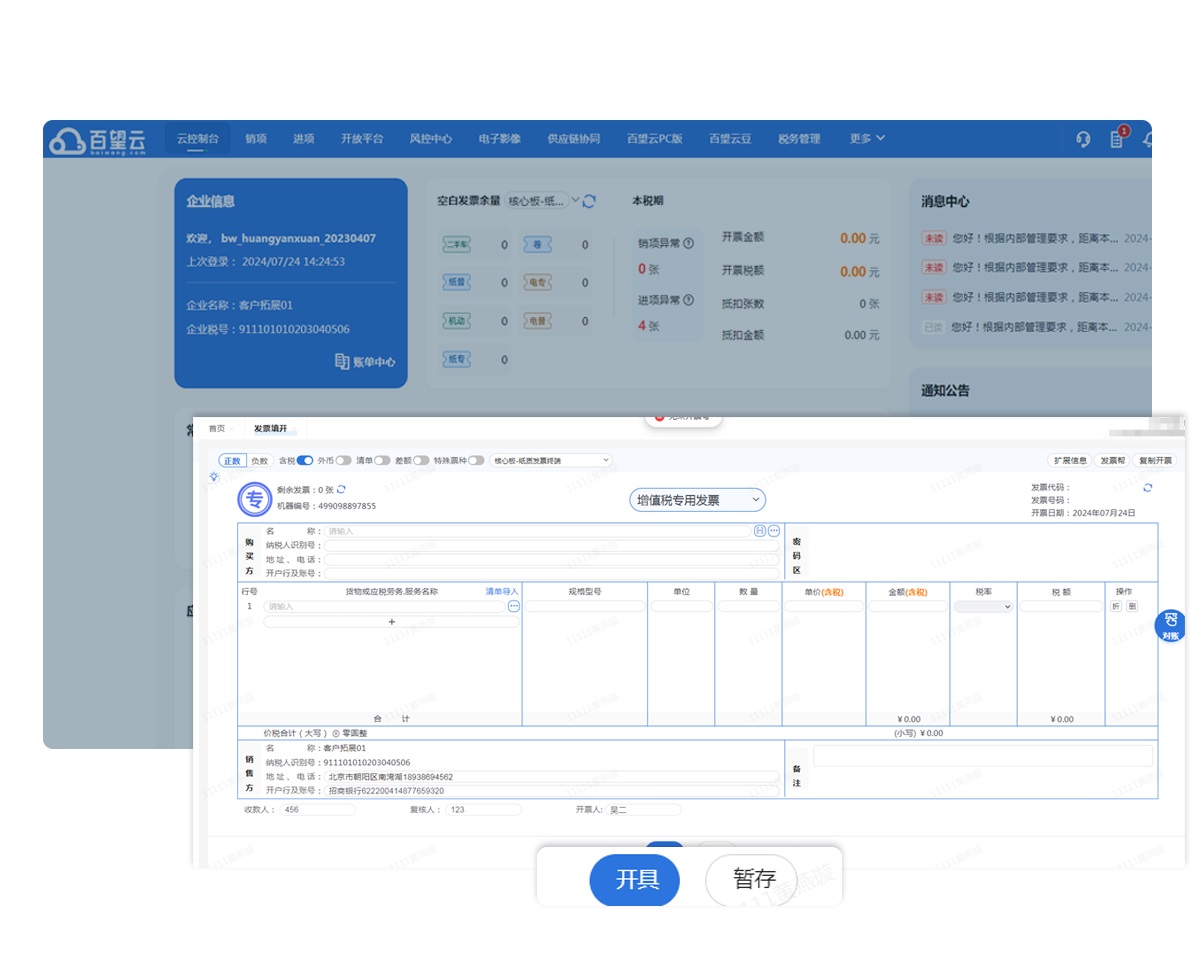This screenshot has width=1200, height=960.
Task: Click the 折 discount action in row 1
Action: point(1117,606)
